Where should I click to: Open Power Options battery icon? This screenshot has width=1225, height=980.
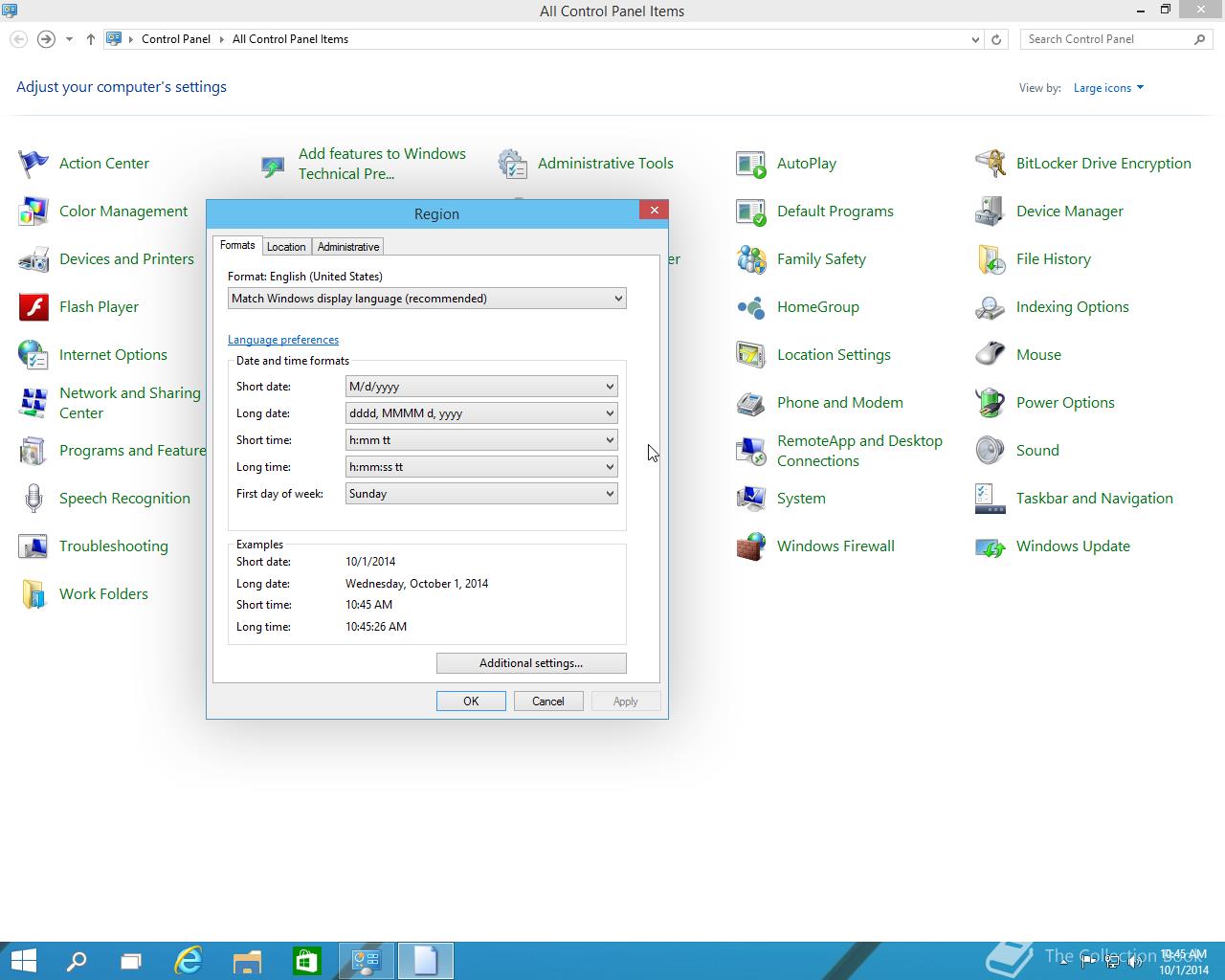991,403
